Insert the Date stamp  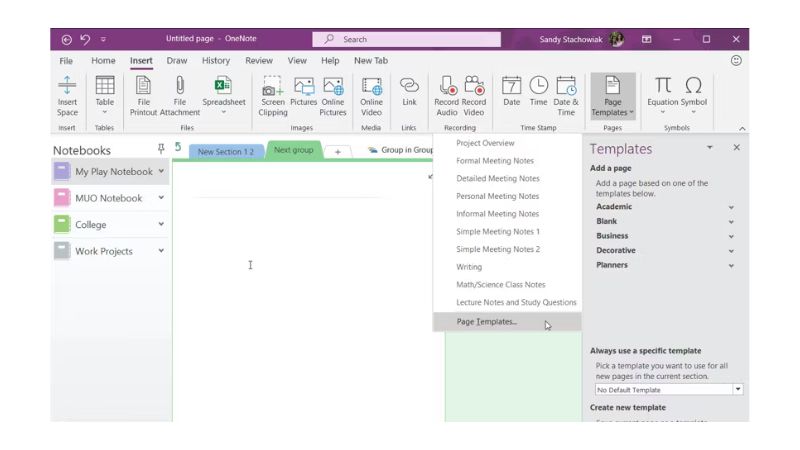pos(511,92)
